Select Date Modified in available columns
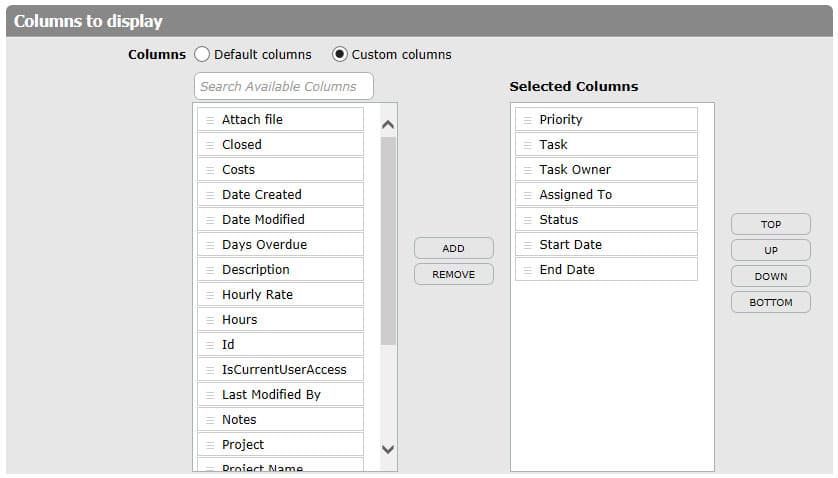 click(x=281, y=220)
